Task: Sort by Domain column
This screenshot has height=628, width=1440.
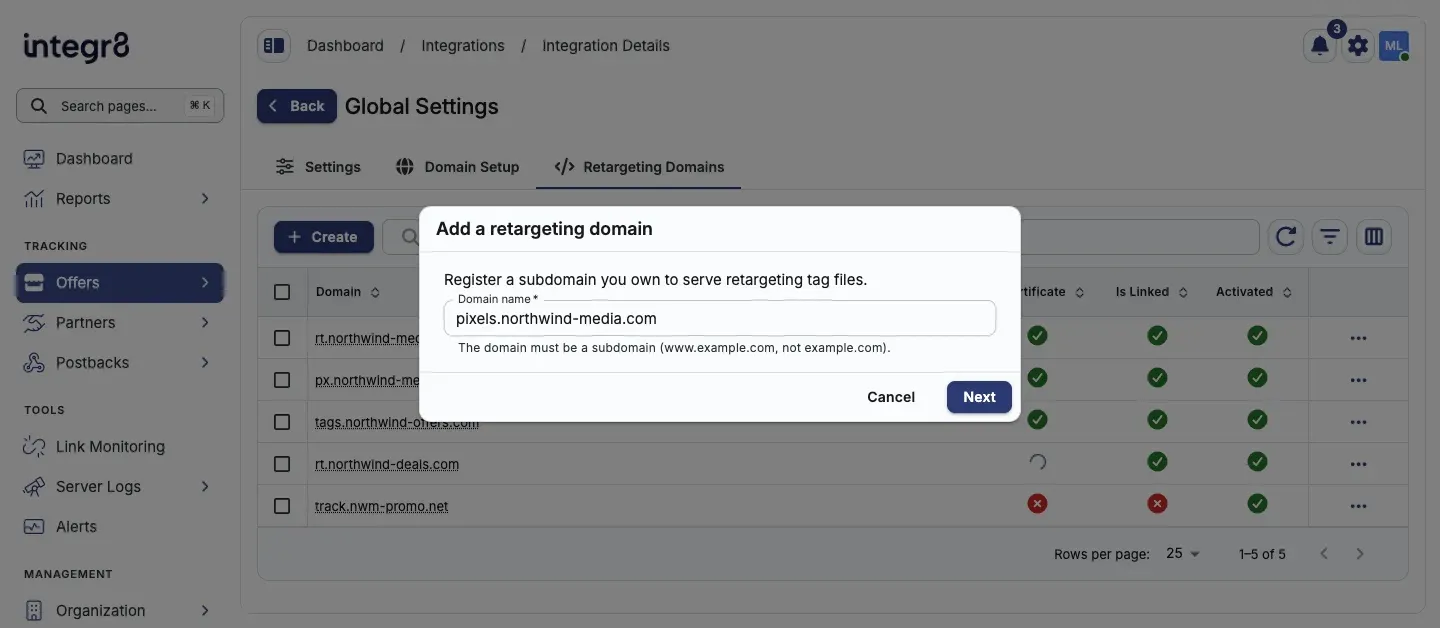Action: click(x=348, y=292)
